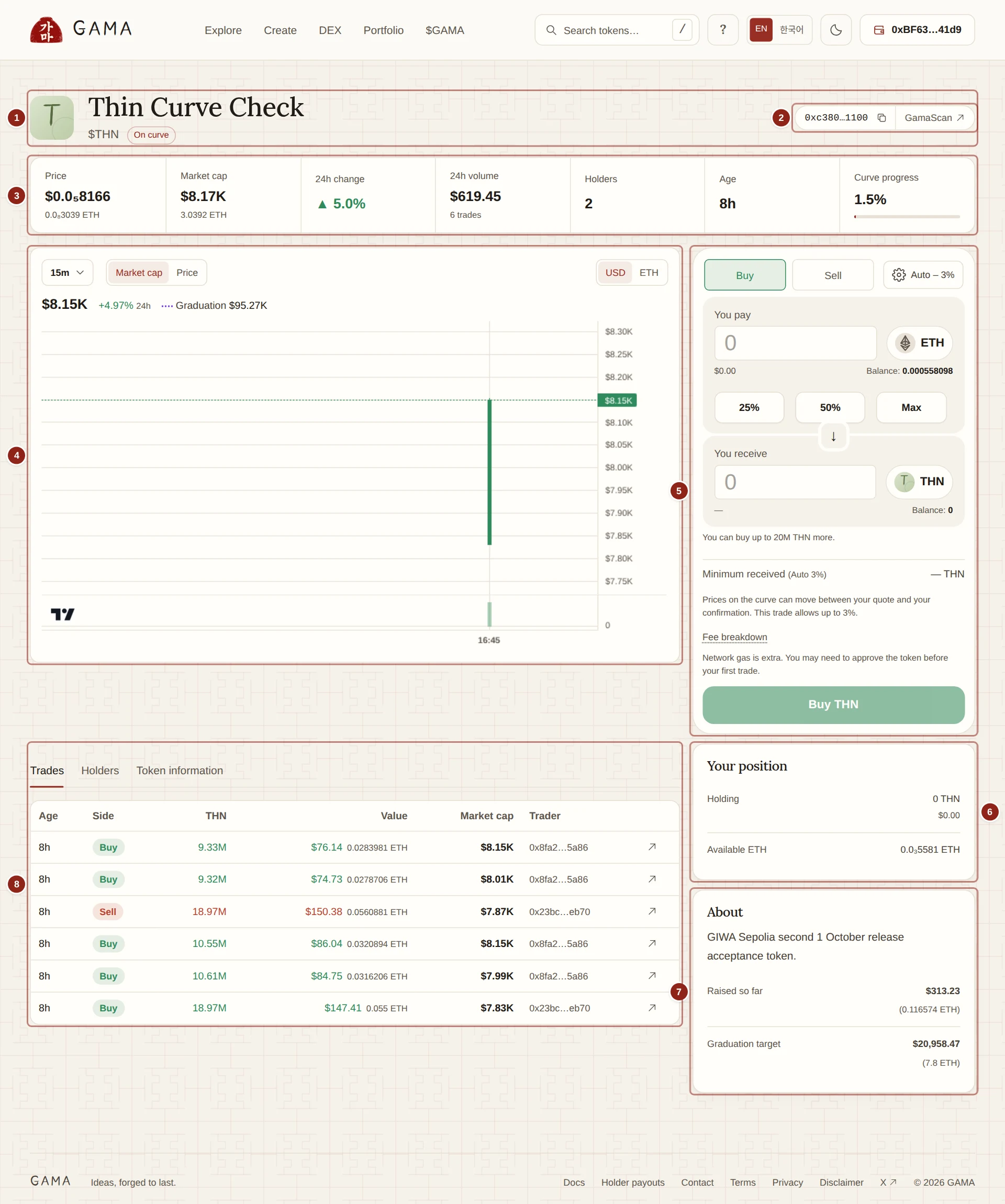Copy the 0xc380...1100 contract address

click(x=881, y=118)
